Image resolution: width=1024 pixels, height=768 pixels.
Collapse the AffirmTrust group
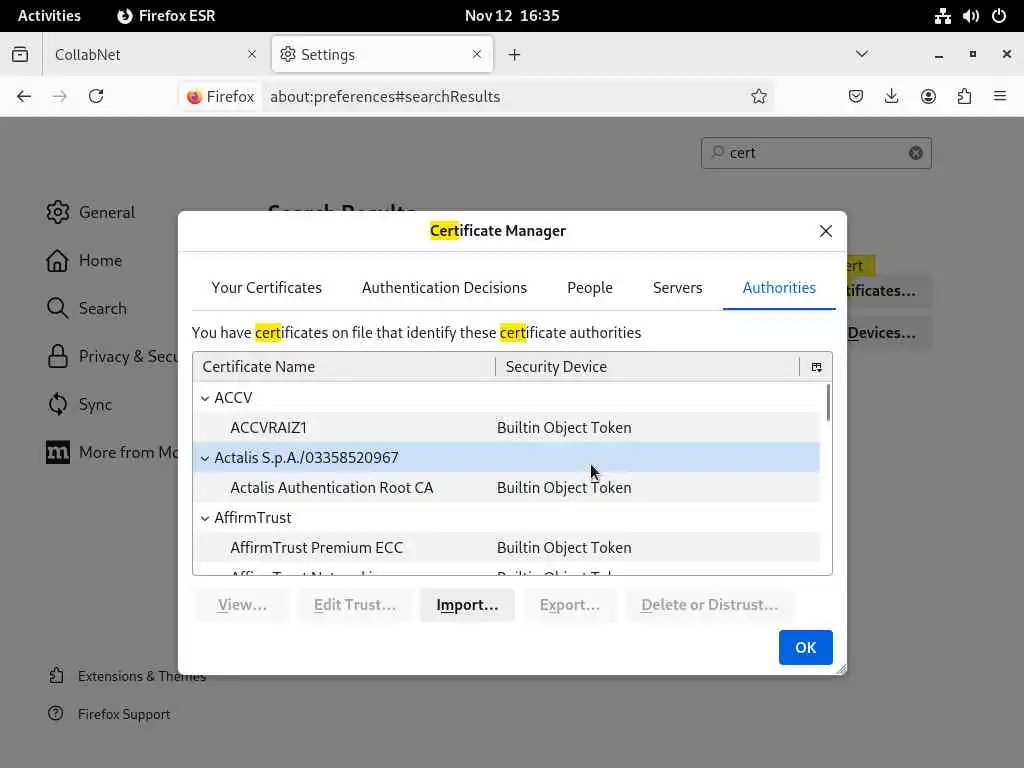pyautogui.click(x=205, y=518)
